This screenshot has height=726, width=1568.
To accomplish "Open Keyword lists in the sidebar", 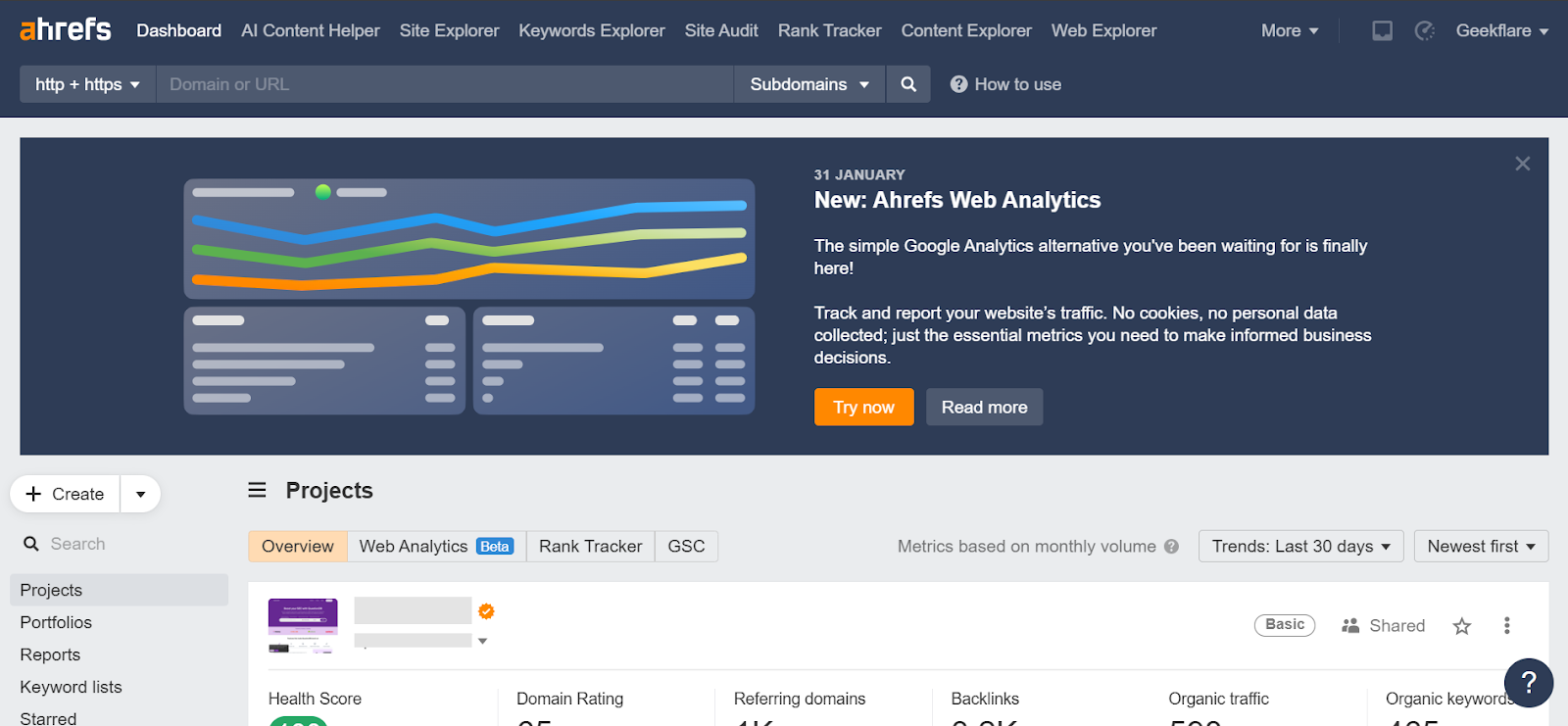I will coord(71,687).
